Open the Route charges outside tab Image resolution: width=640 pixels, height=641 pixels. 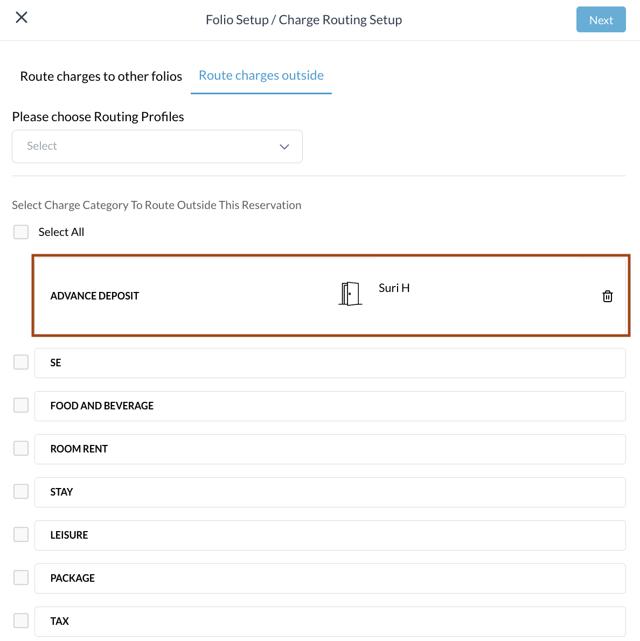point(261,75)
